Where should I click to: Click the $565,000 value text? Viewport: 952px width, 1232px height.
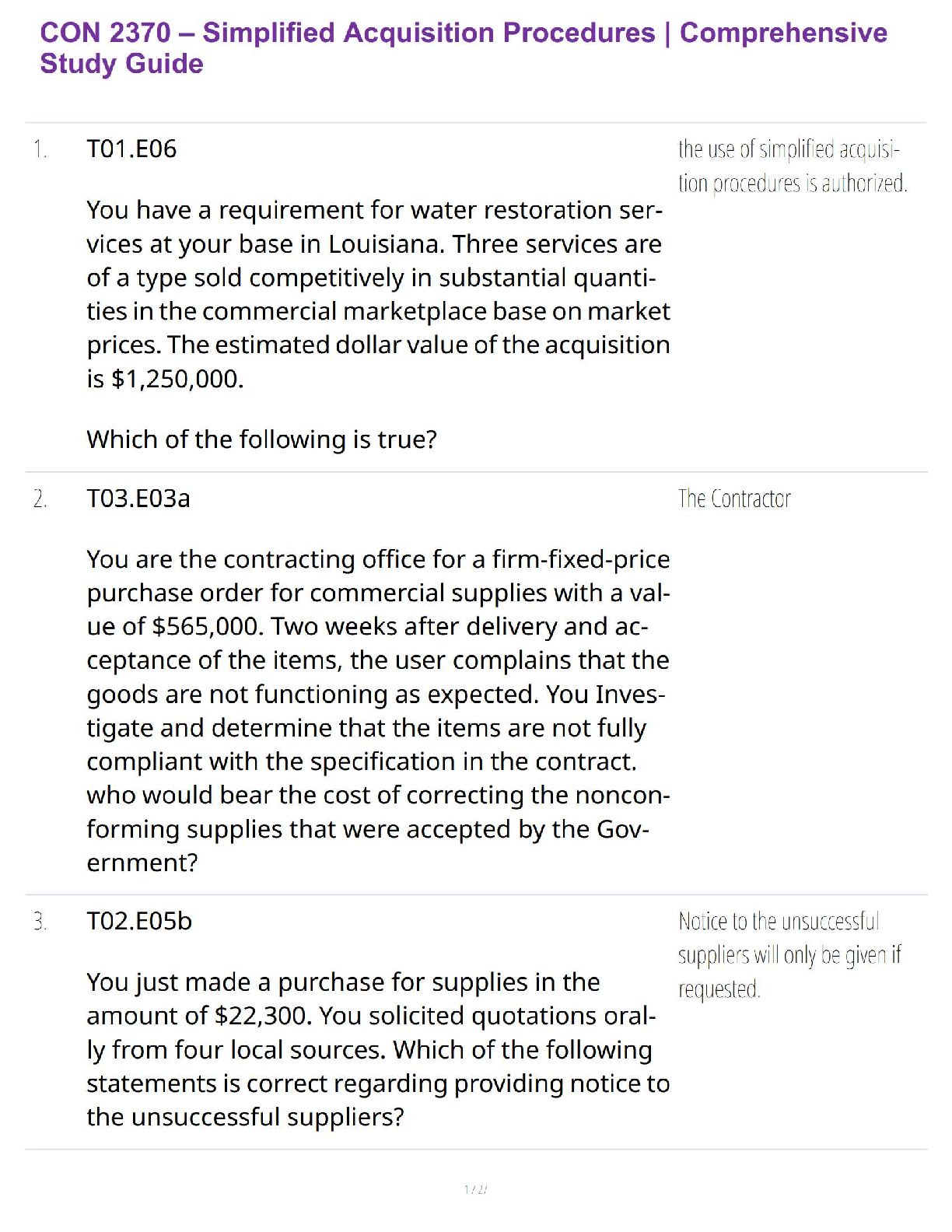205,627
